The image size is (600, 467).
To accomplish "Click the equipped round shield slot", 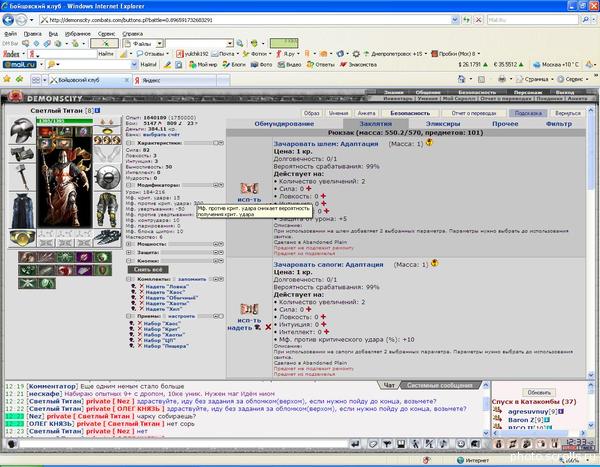I will tap(107, 178).
